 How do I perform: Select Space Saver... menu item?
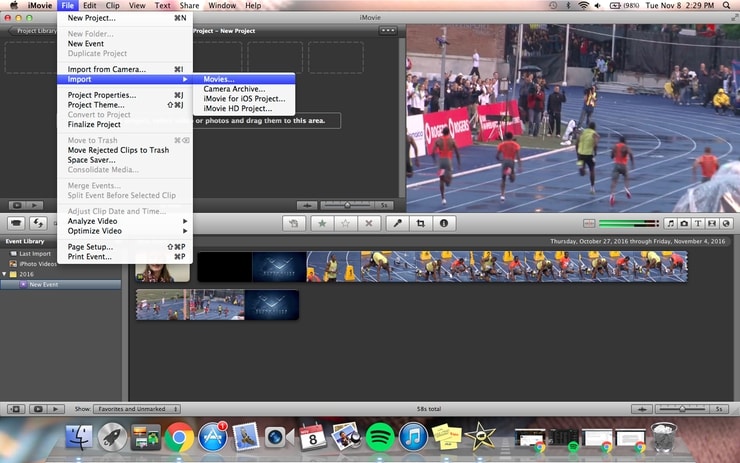[x=125, y=160]
